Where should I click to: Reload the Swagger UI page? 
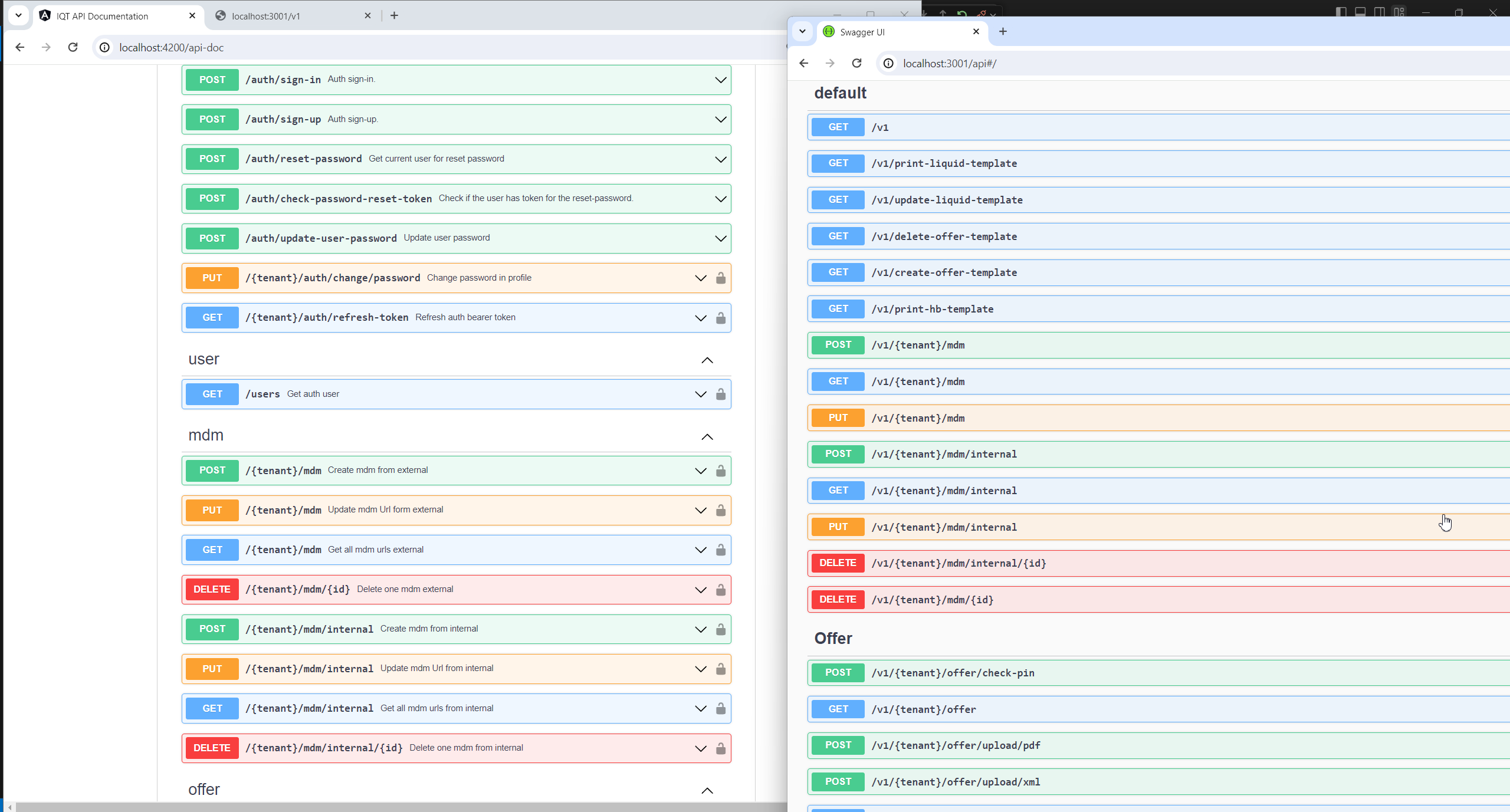pos(856,63)
